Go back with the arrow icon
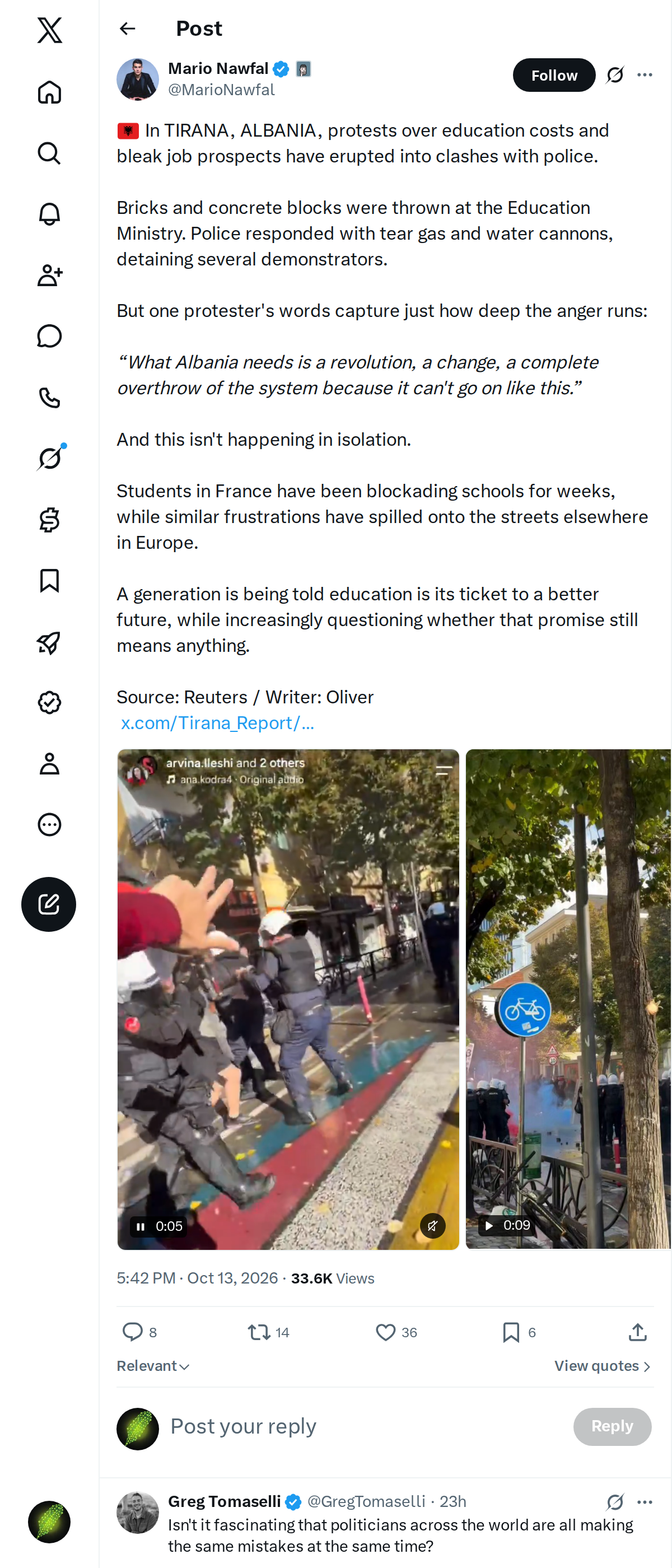This screenshot has height=1568, width=672. 127,29
